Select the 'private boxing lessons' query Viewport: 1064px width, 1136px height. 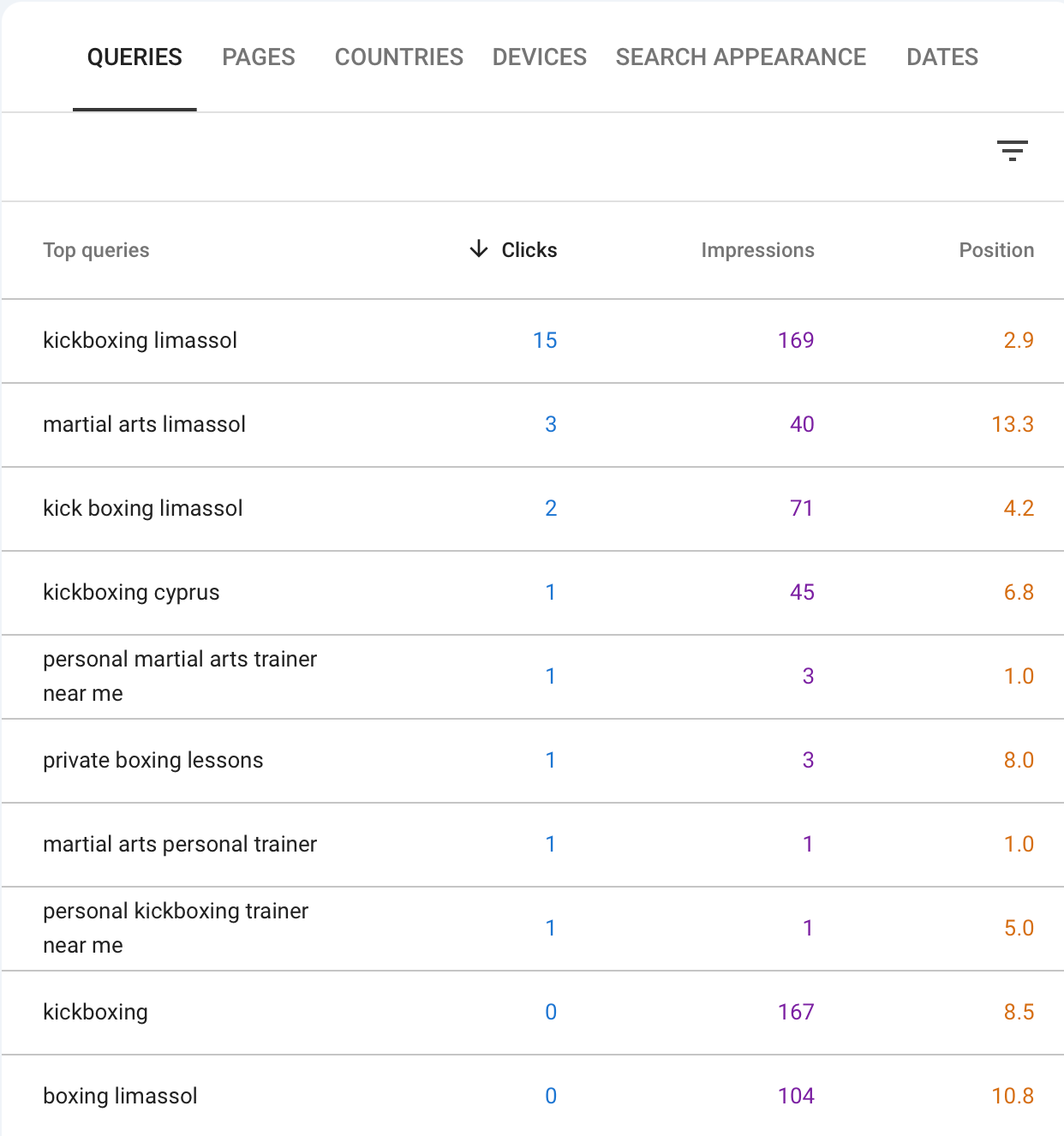point(152,760)
